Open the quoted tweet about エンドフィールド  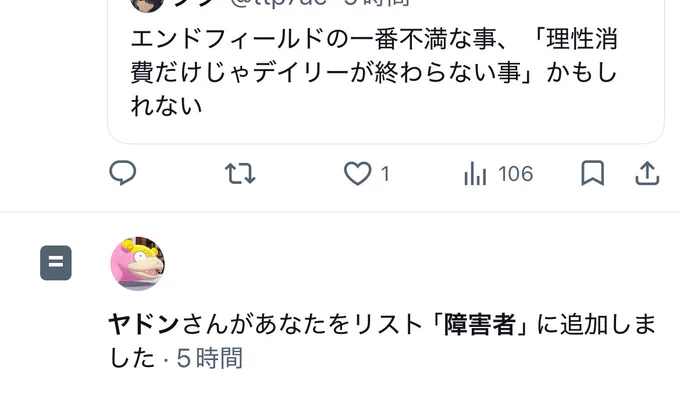point(386,72)
